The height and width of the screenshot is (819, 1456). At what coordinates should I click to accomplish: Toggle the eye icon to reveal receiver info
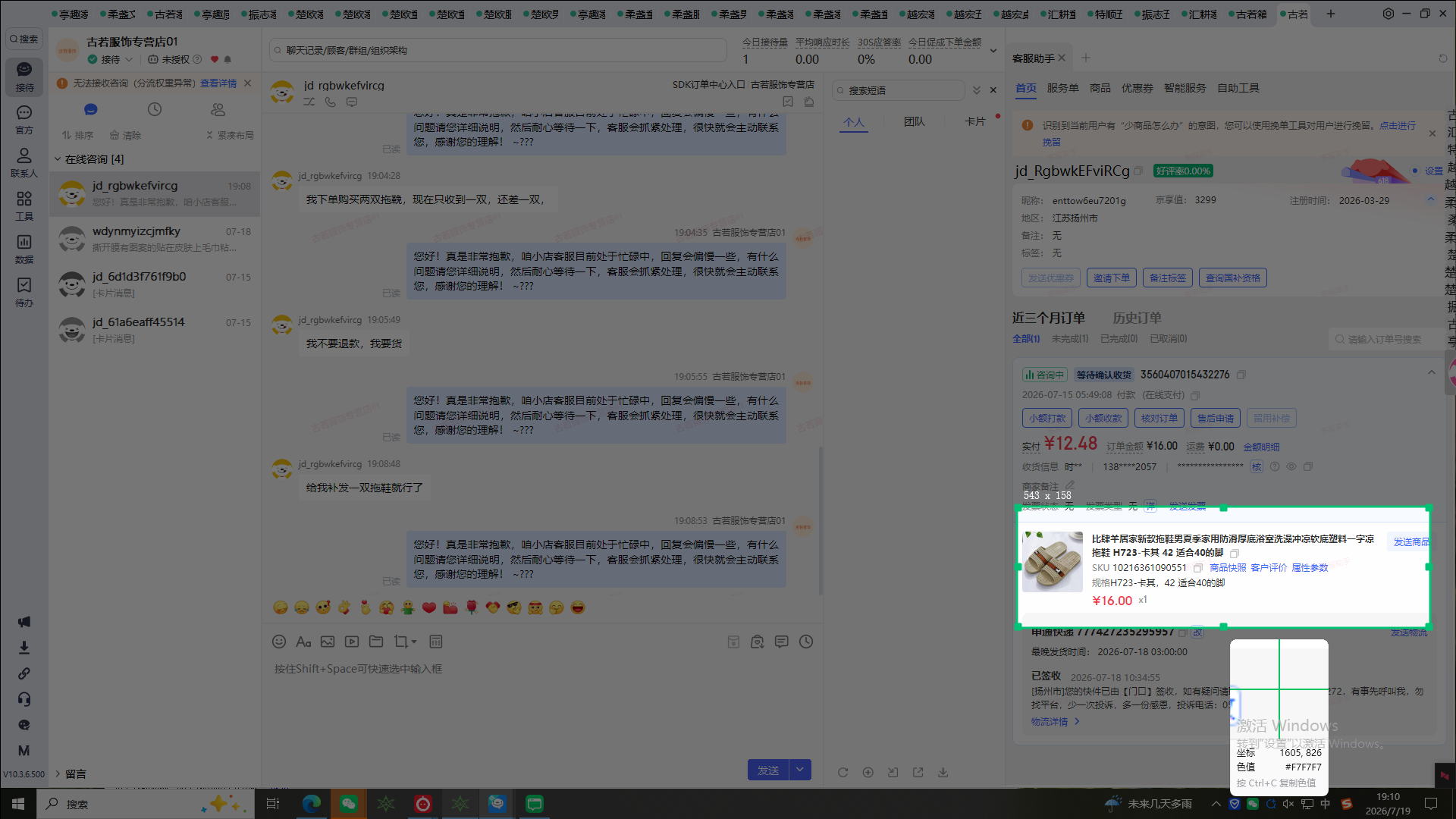[x=1291, y=466]
